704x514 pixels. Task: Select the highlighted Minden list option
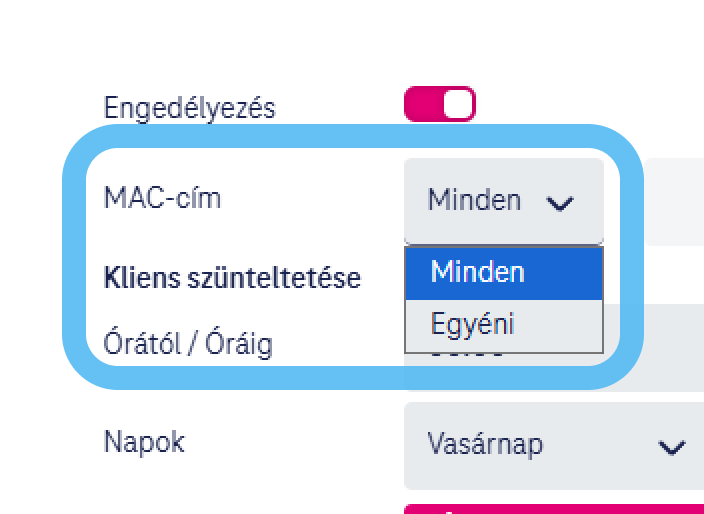(503, 273)
